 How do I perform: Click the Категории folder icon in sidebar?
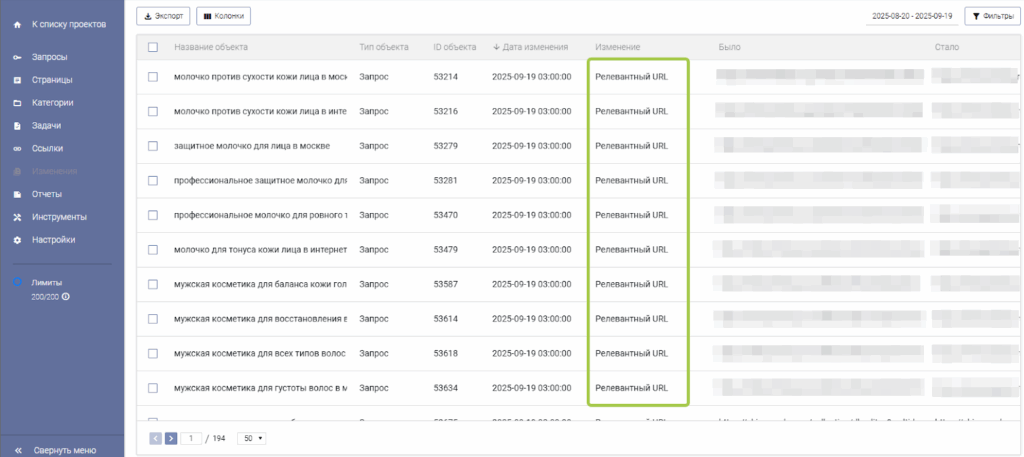coord(17,103)
